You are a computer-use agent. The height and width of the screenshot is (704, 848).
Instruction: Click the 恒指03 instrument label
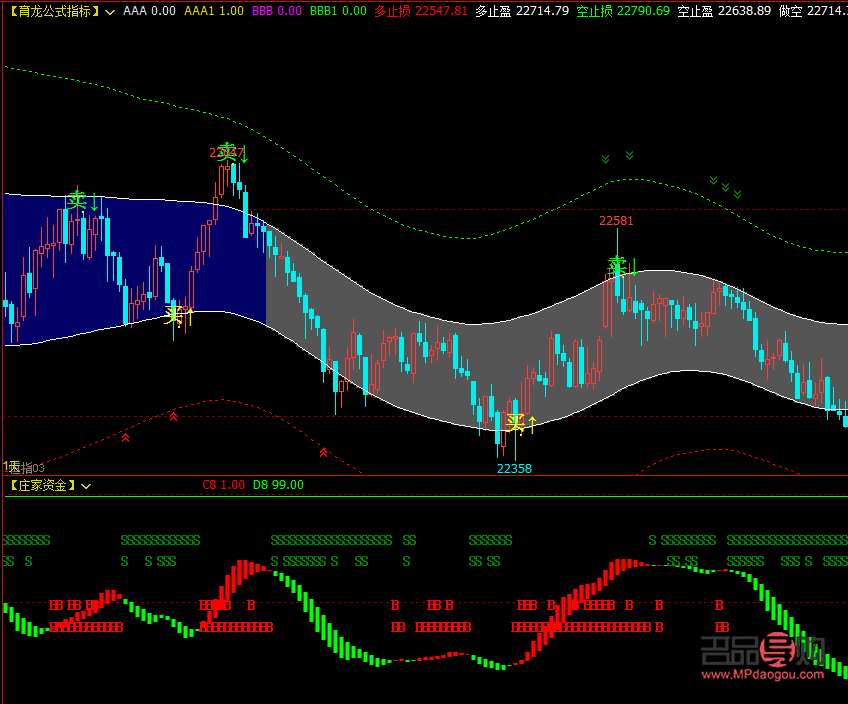[27, 468]
